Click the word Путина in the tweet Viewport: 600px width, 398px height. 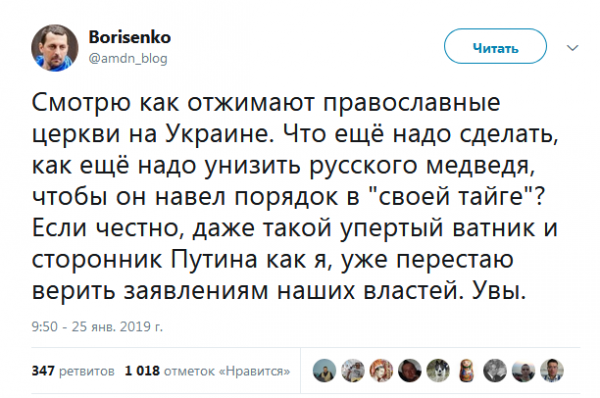pos(215,259)
